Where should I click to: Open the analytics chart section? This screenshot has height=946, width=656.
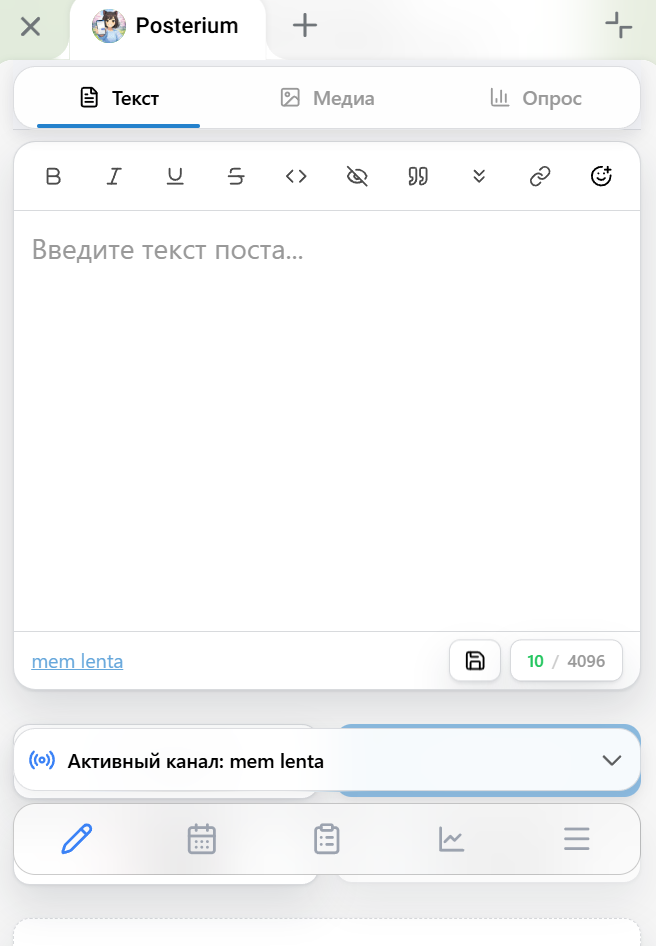tap(451, 839)
